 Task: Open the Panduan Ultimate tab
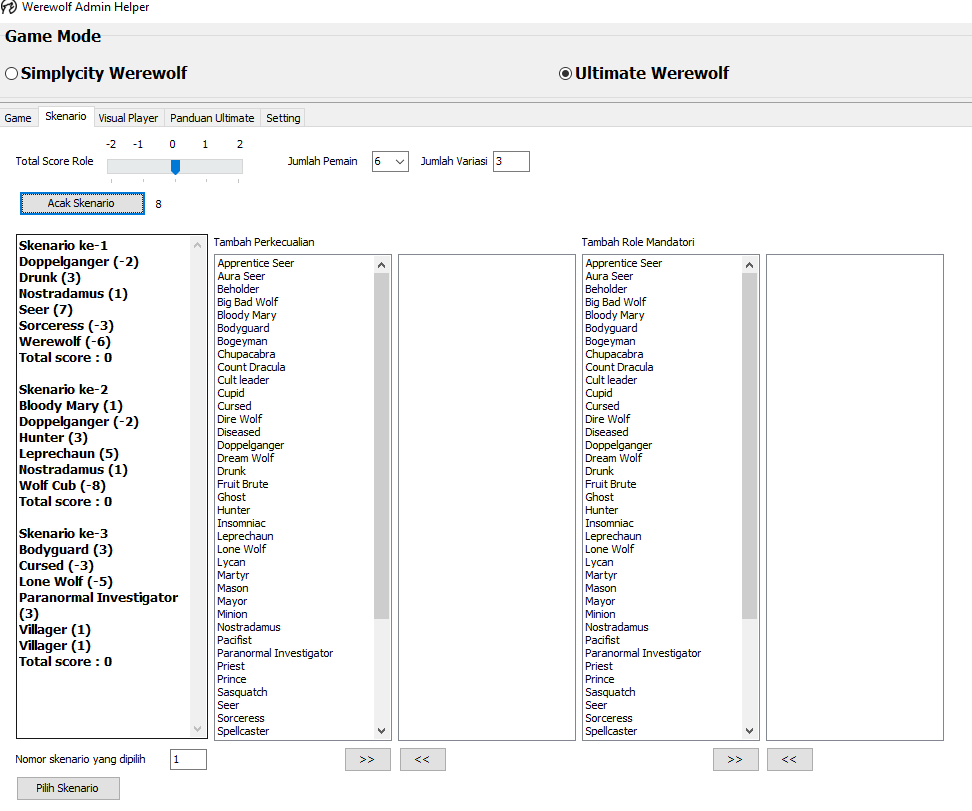point(212,118)
